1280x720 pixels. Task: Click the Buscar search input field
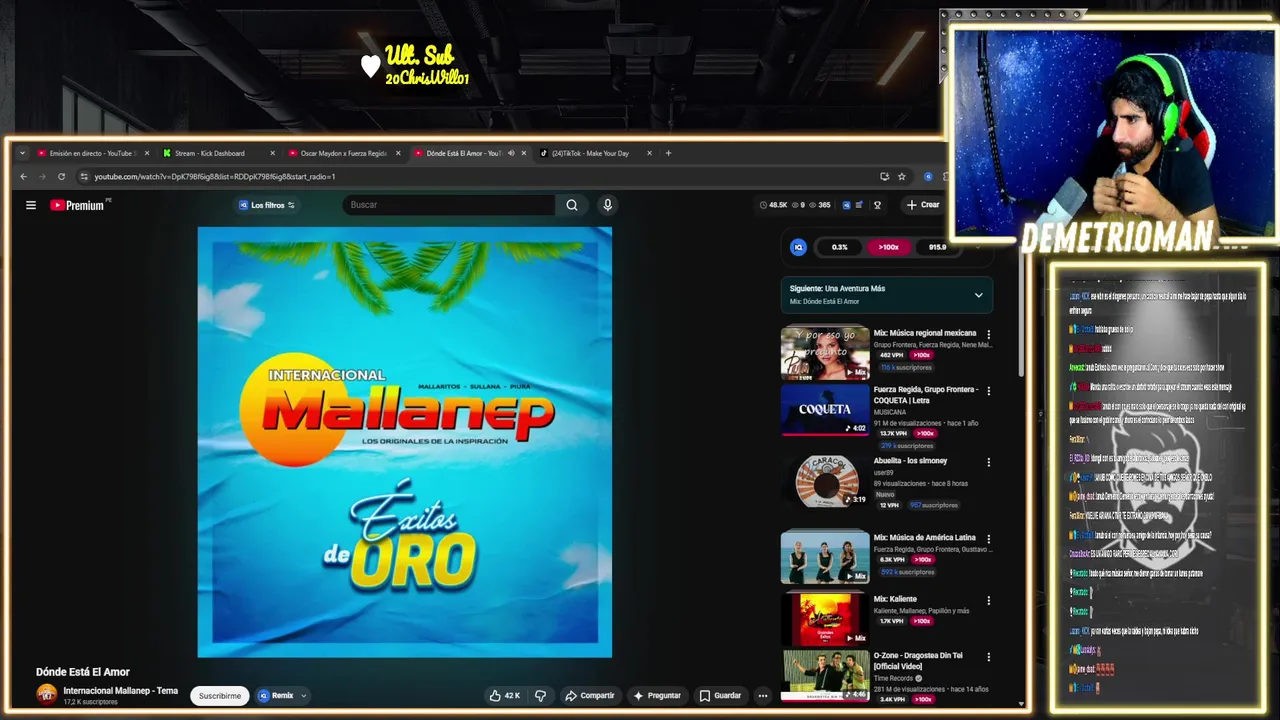pyautogui.click(x=448, y=205)
